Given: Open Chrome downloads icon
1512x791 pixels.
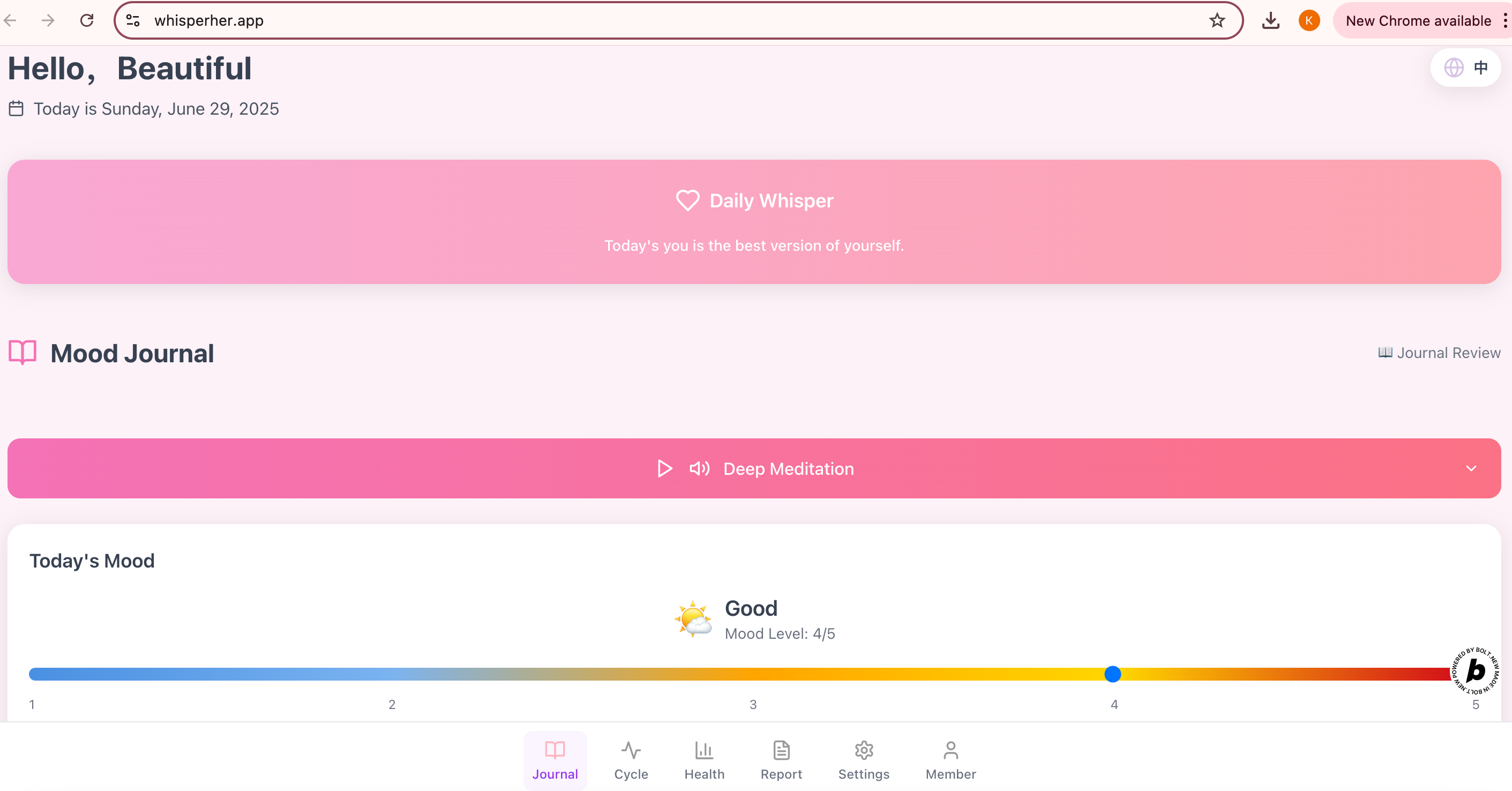Looking at the screenshot, I should (x=1270, y=20).
